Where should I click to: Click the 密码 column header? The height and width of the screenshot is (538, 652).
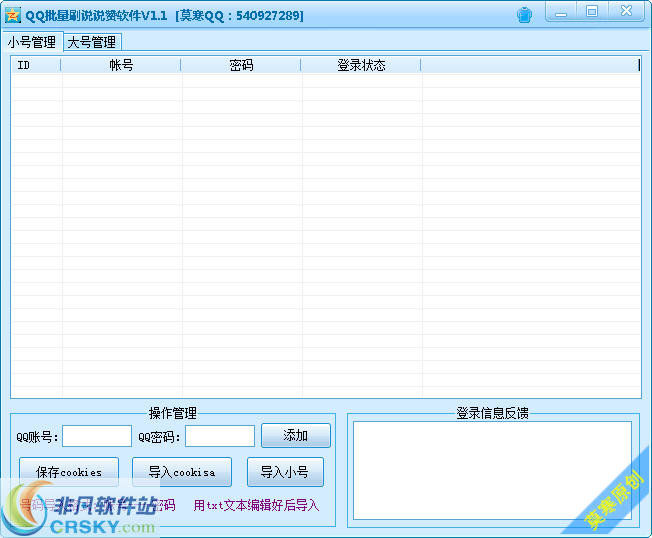(x=241, y=65)
